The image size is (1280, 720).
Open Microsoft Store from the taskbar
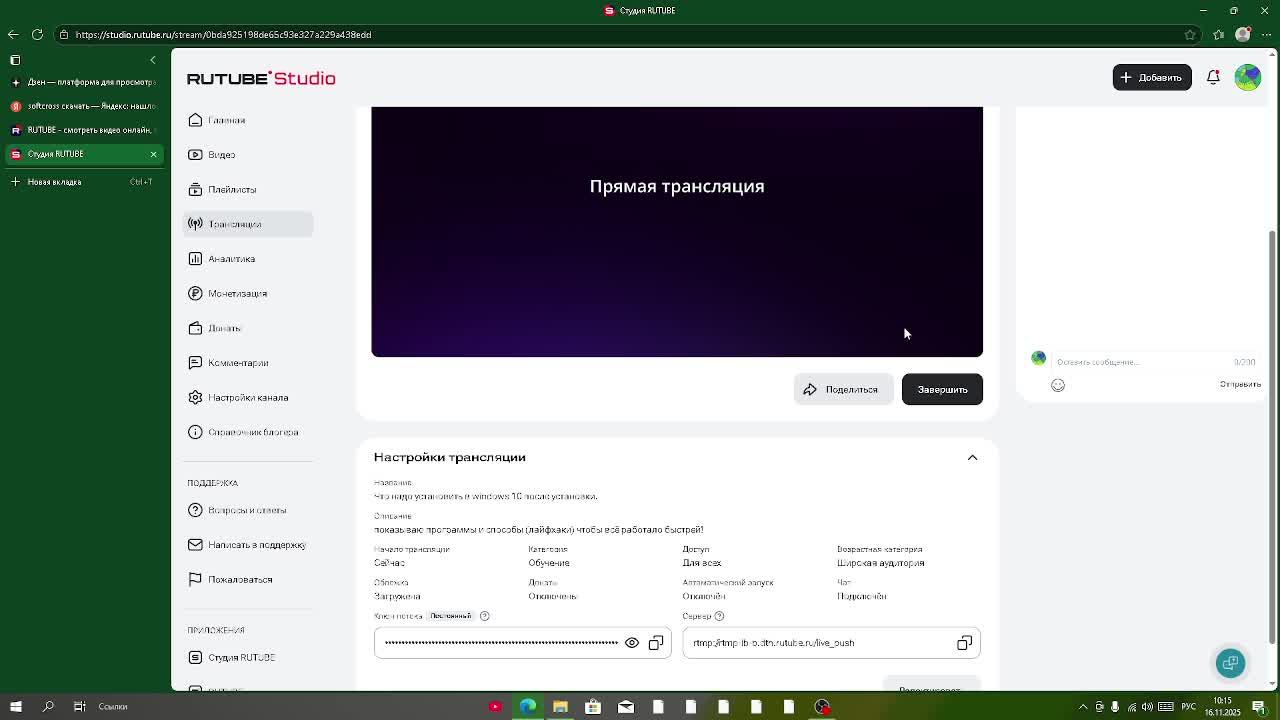click(593, 707)
